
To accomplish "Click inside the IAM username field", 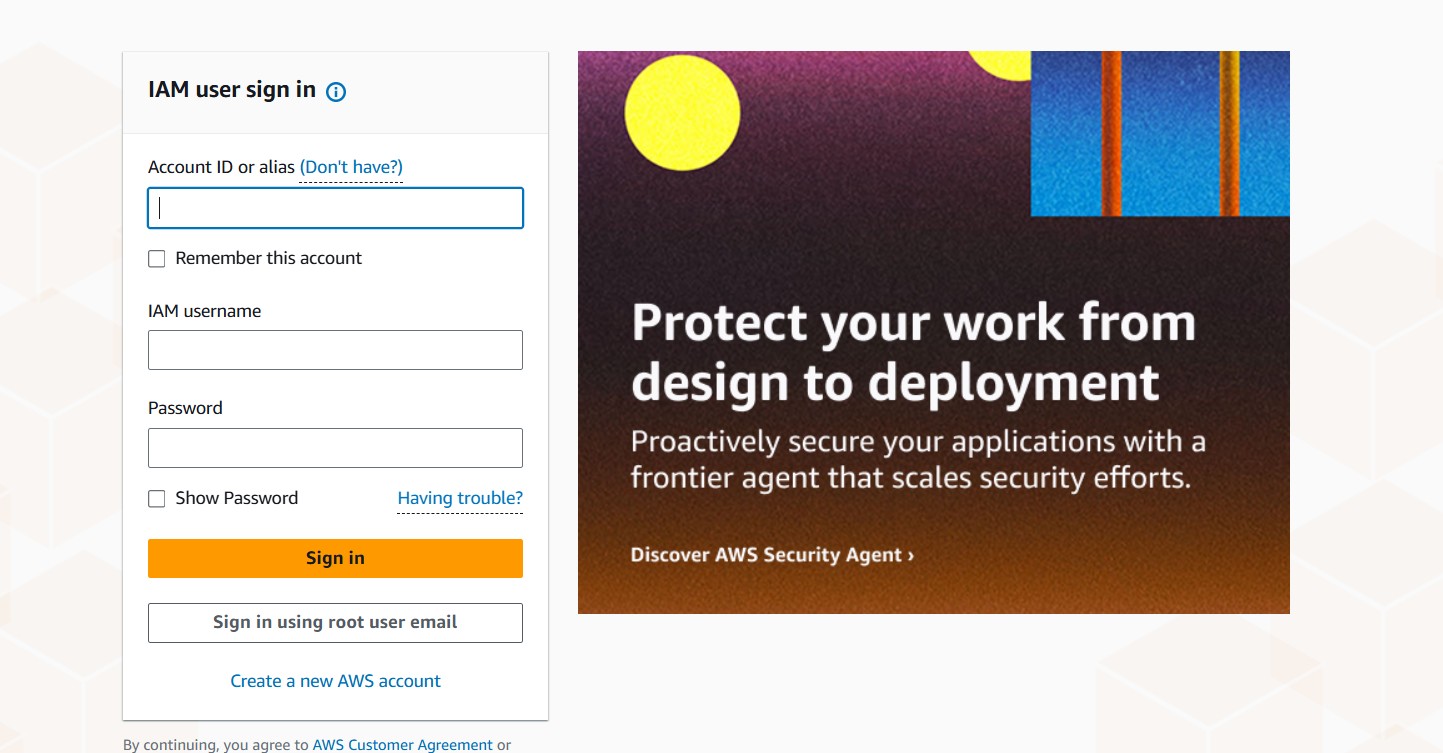I will pos(335,350).
